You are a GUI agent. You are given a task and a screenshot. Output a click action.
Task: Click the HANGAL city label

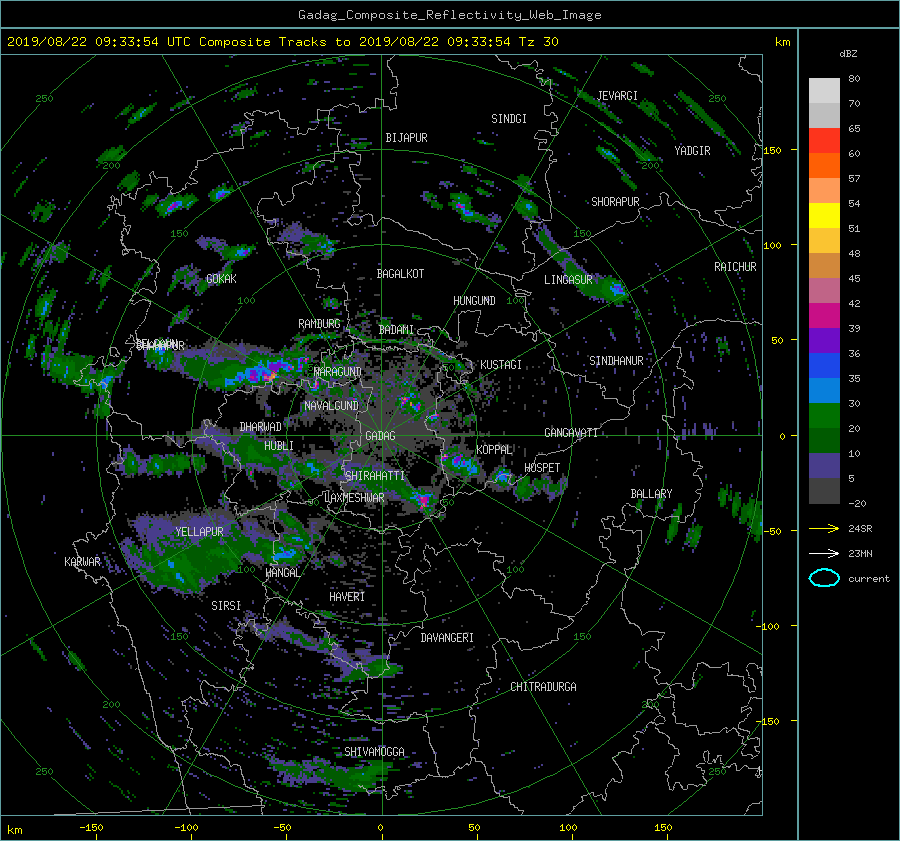pyautogui.click(x=283, y=573)
